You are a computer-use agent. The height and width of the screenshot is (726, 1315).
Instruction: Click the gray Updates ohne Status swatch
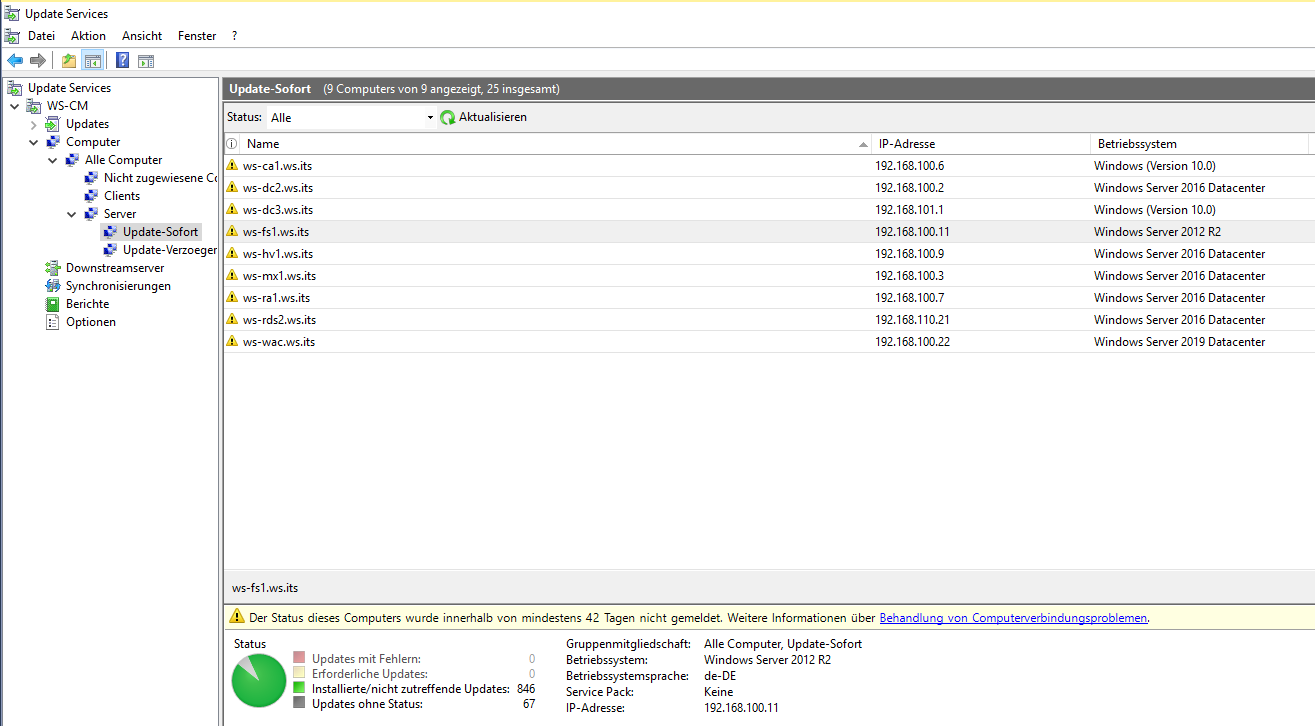tap(299, 704)
